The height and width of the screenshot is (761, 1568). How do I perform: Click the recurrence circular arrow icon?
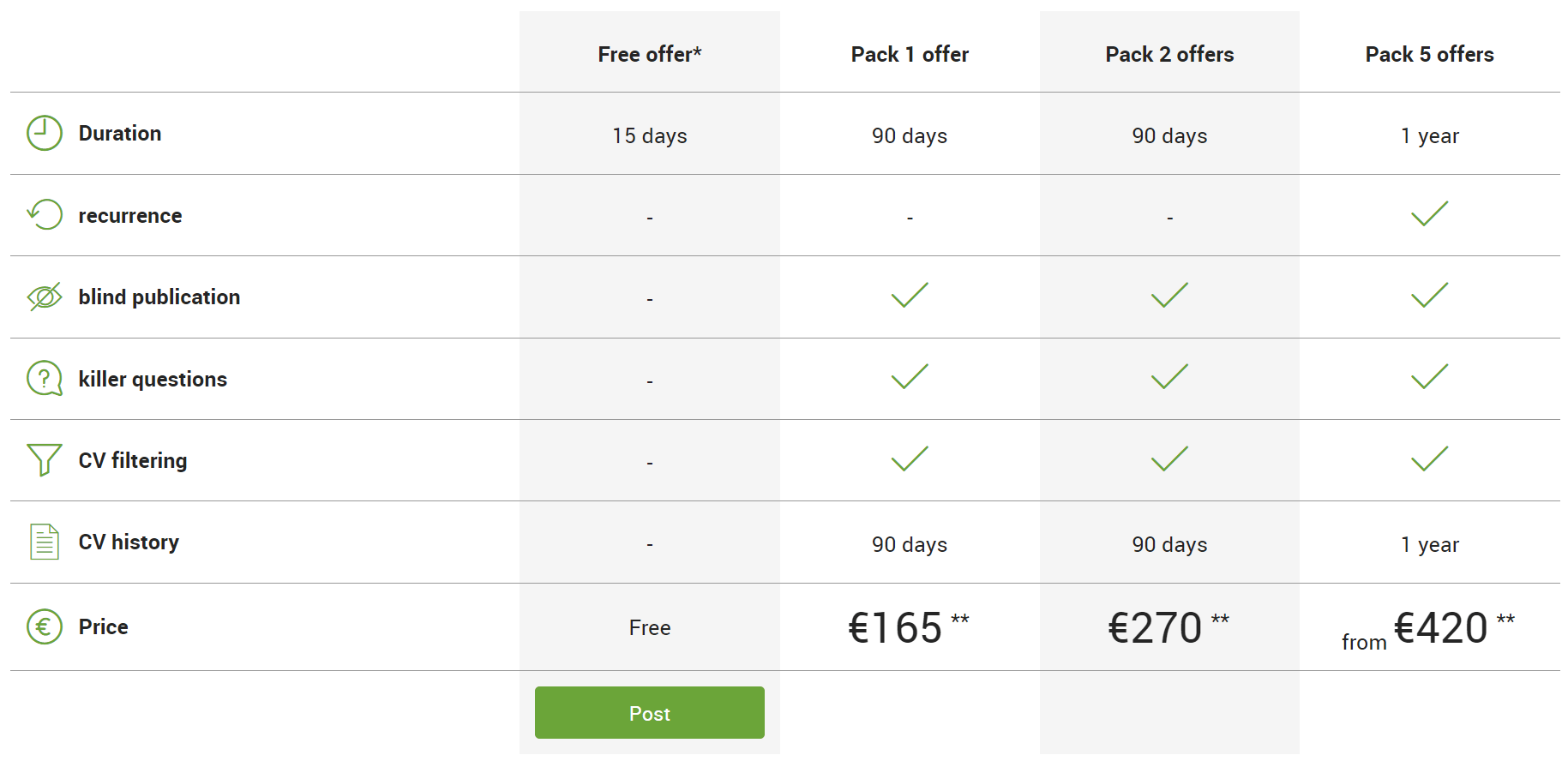point(45,214)
